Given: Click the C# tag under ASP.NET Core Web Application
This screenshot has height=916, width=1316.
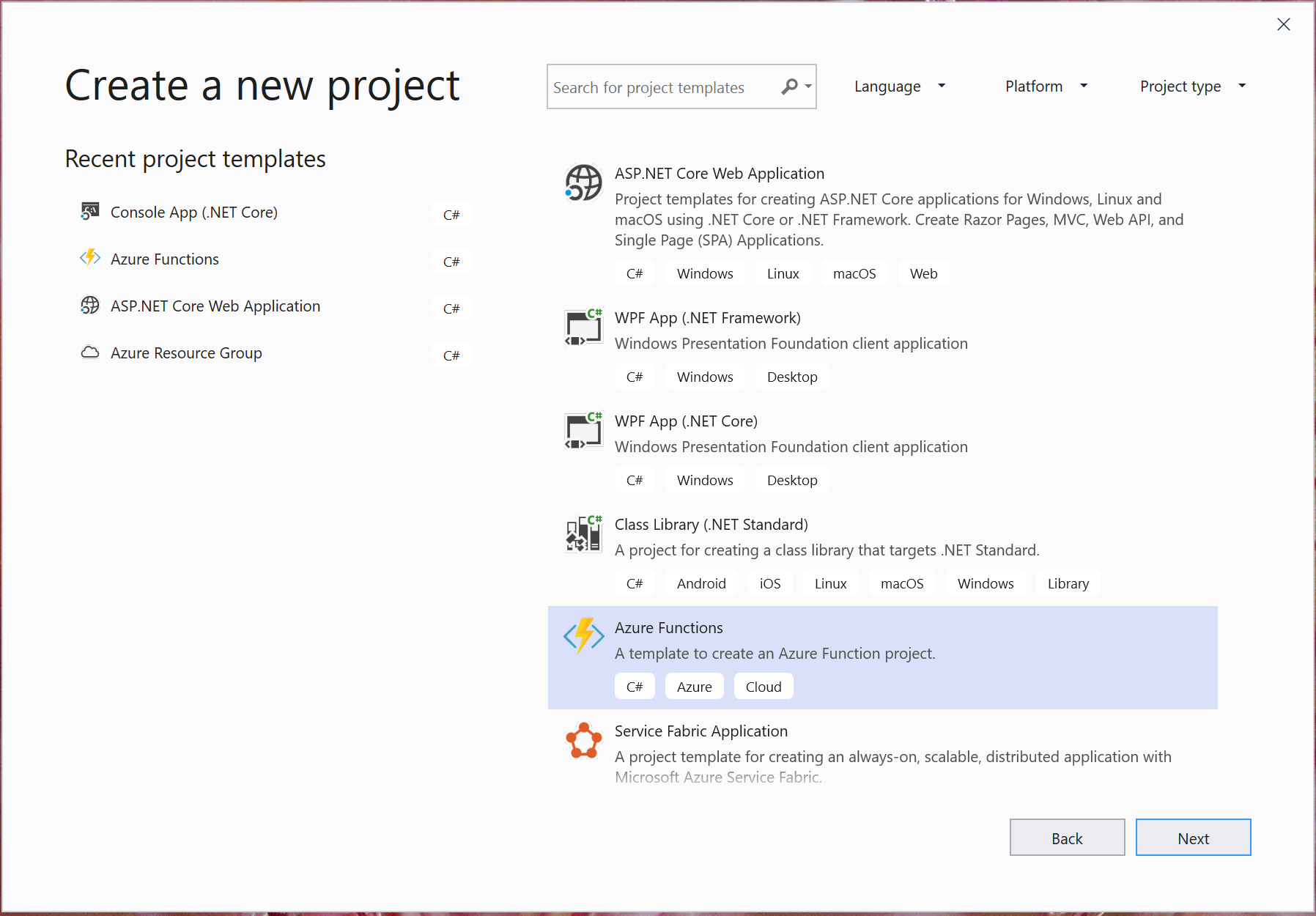Looking at the screenshot, I should pos(635,273).
